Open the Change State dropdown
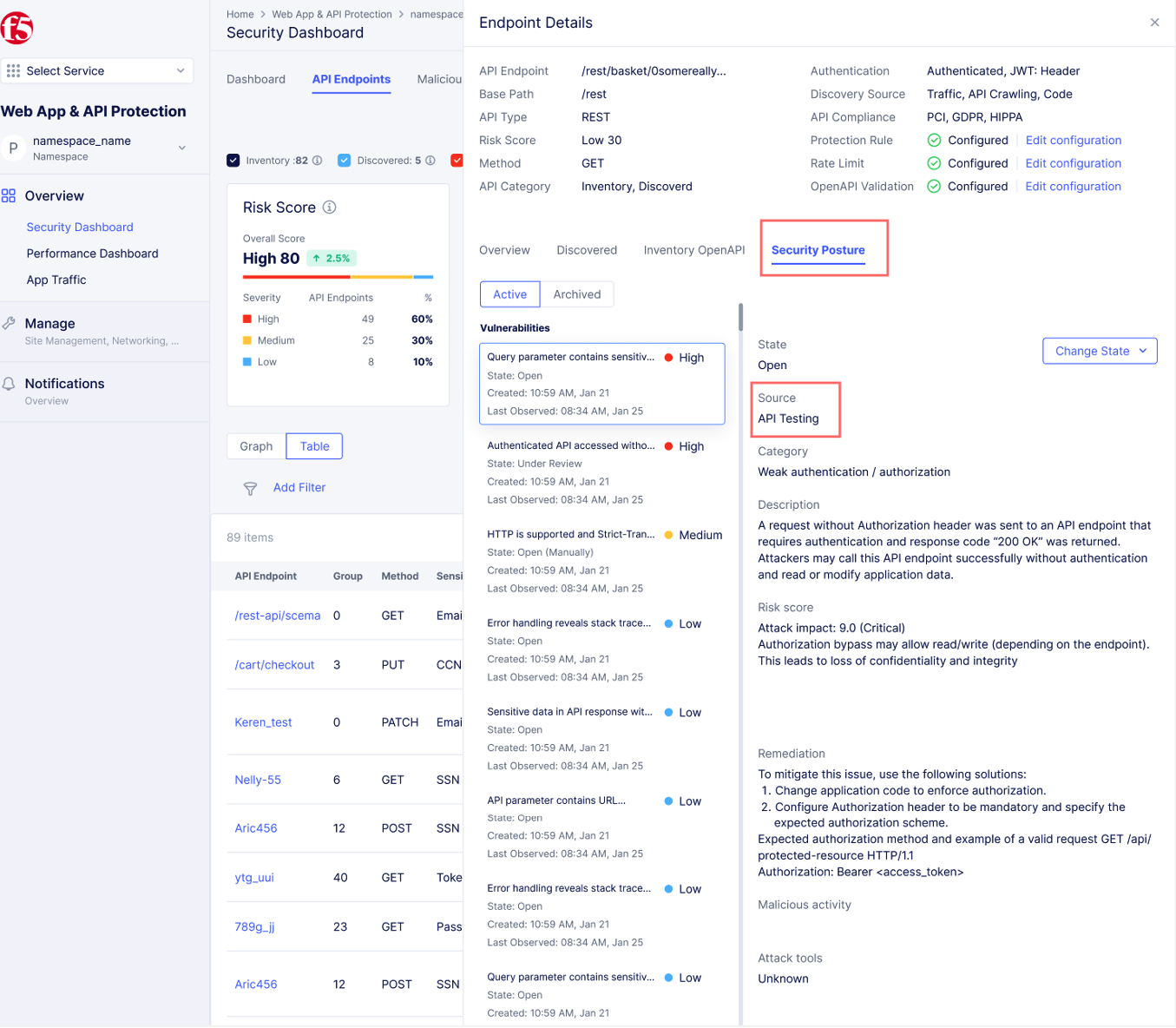Image resolution: width=1176 pixels, height=1028 pixels. (x=1100, y=351)
